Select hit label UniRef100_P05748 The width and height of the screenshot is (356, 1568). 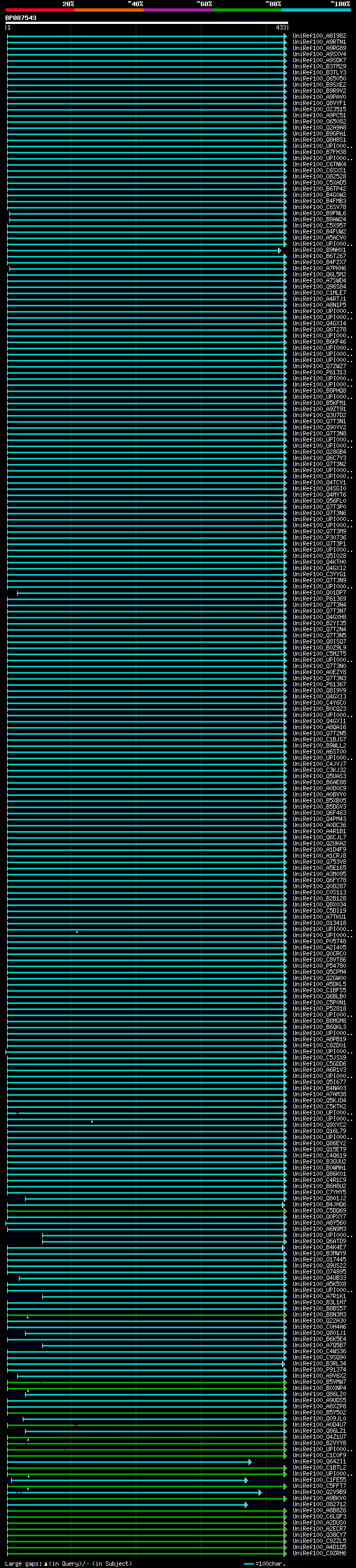(319, 941)
